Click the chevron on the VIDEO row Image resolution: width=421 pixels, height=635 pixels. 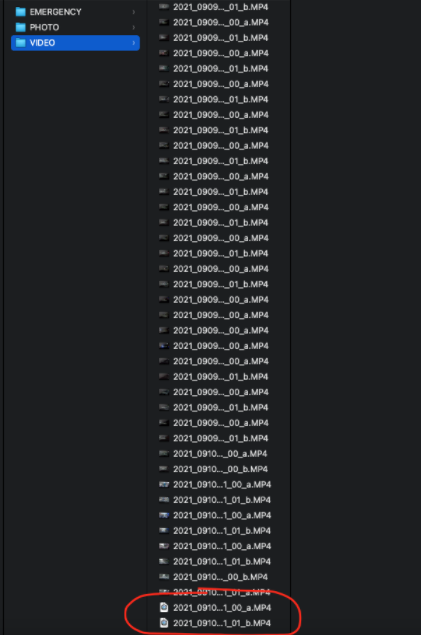pyautogui.click(x=134, y=43)
